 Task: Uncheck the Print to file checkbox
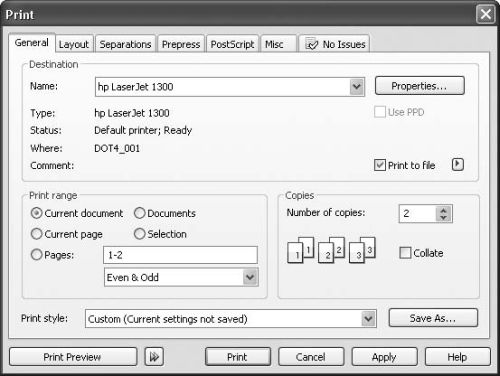pos(380,165)
